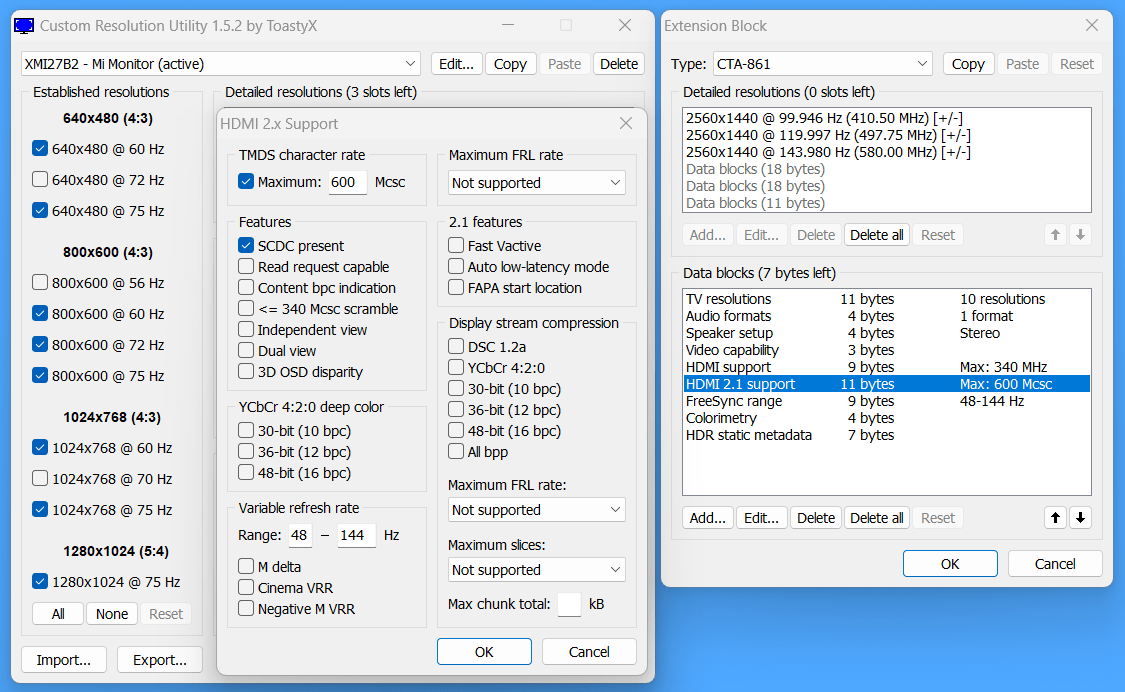Click the Custom Resolution Utility monitor icon
1125x692 pixels.
(25, 26)
